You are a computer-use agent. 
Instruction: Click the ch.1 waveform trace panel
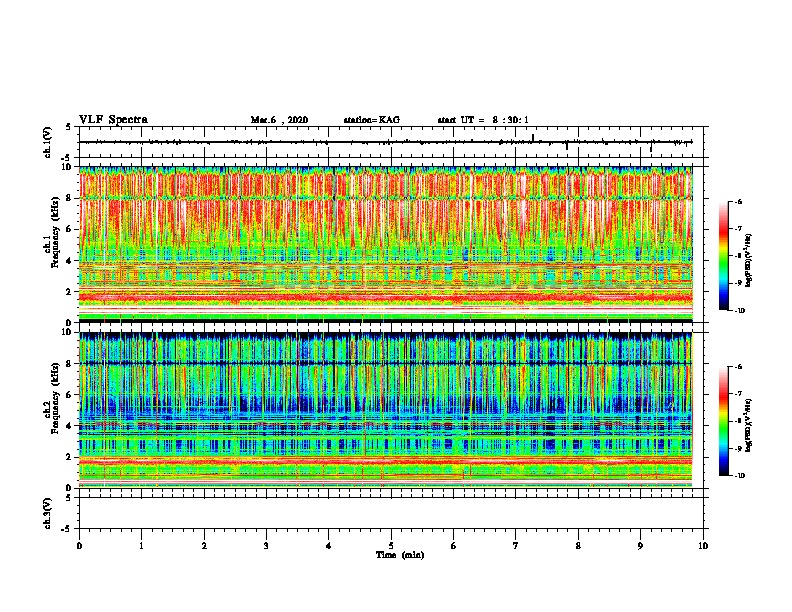click(391, 142)
